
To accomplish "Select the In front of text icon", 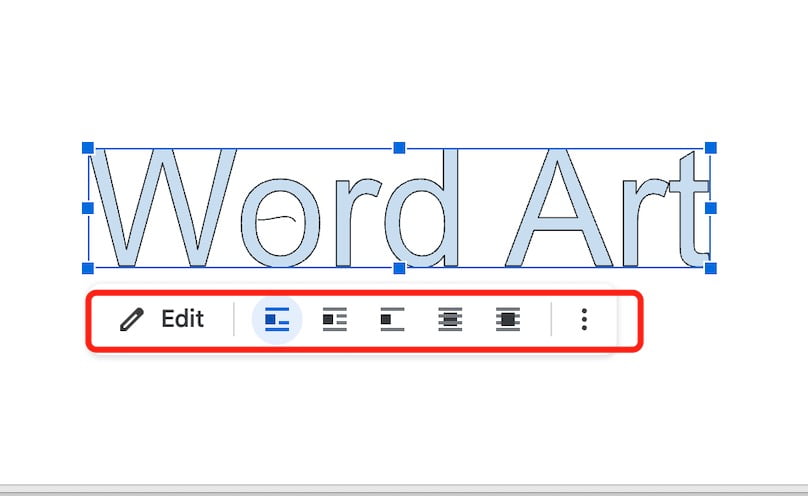I will pos(508,319).
